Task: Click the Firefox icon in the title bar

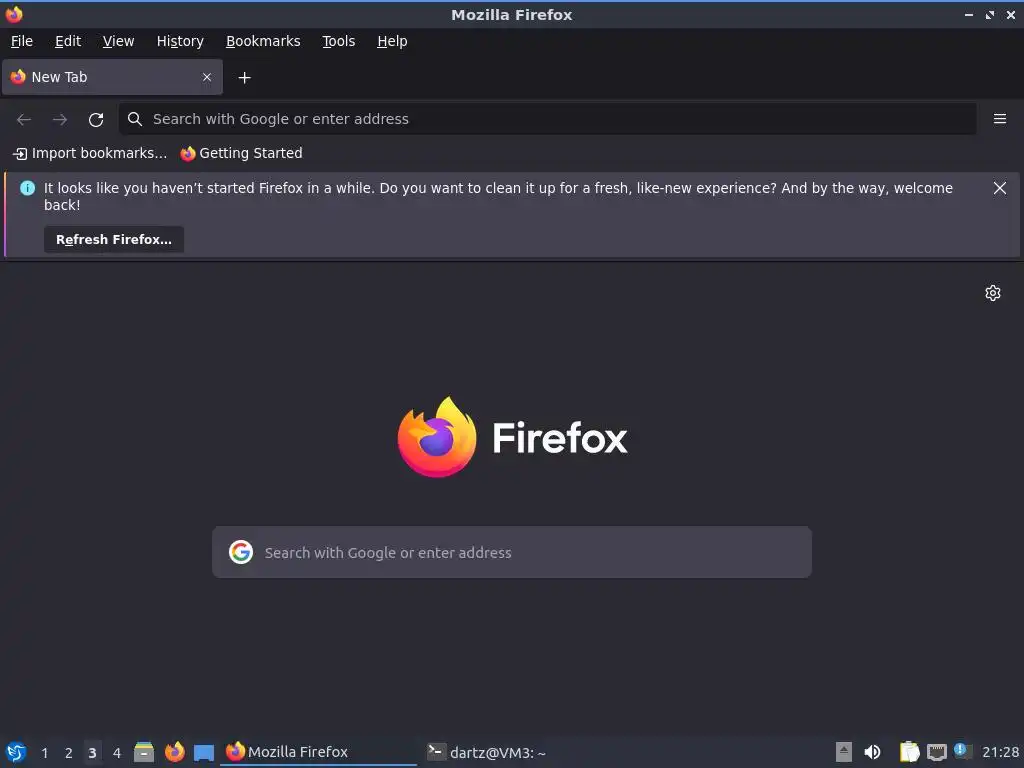Action: (x=14, y=14)
